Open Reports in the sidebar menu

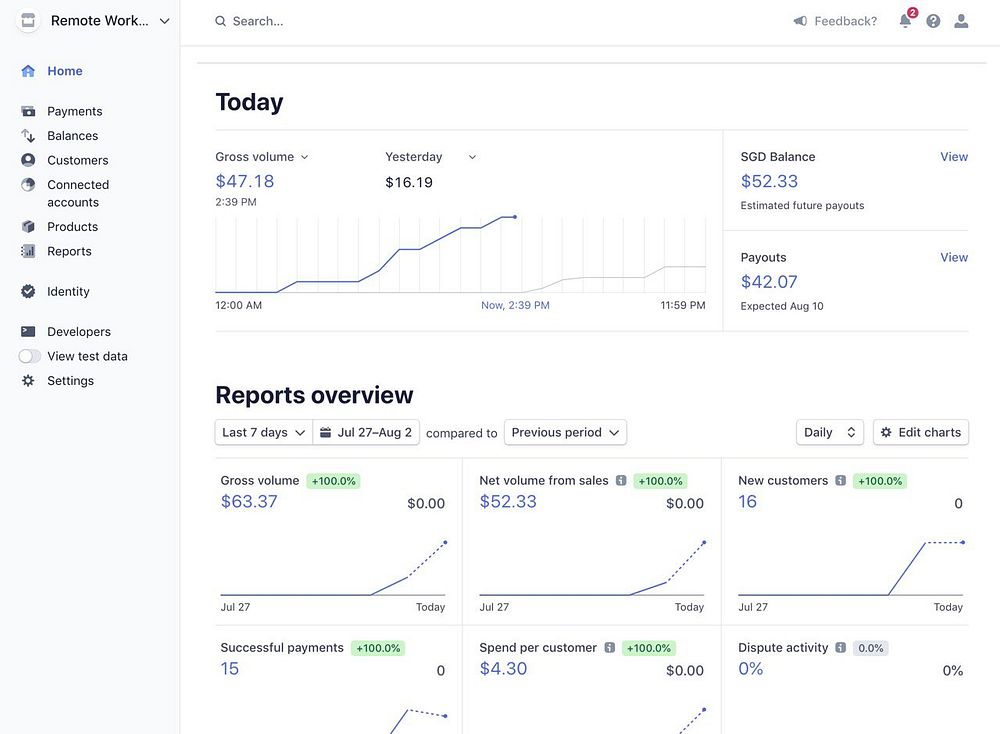(70, 251)
